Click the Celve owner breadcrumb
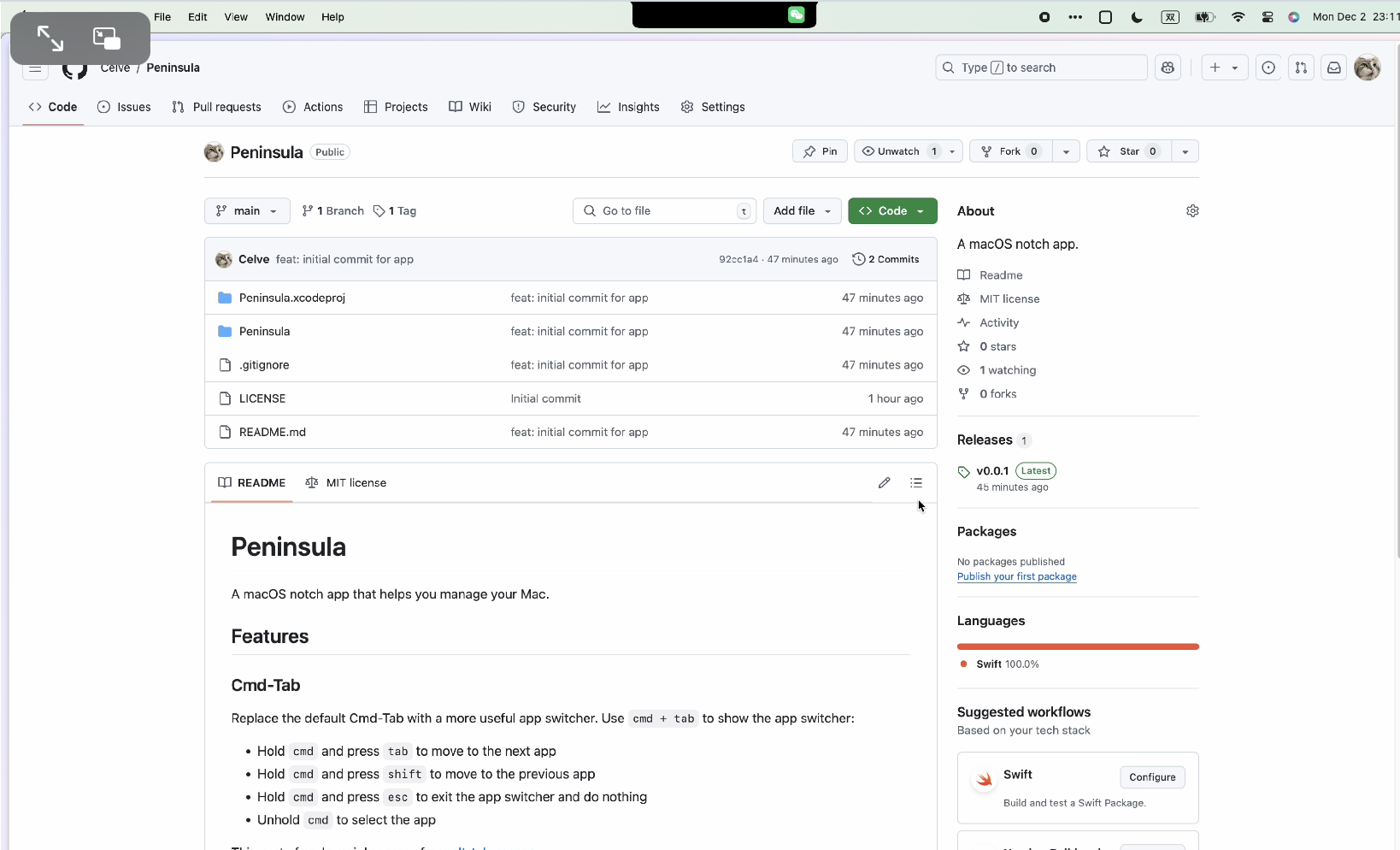The width and height of the screenshot is (1400, 850). (x=115, y=68)
